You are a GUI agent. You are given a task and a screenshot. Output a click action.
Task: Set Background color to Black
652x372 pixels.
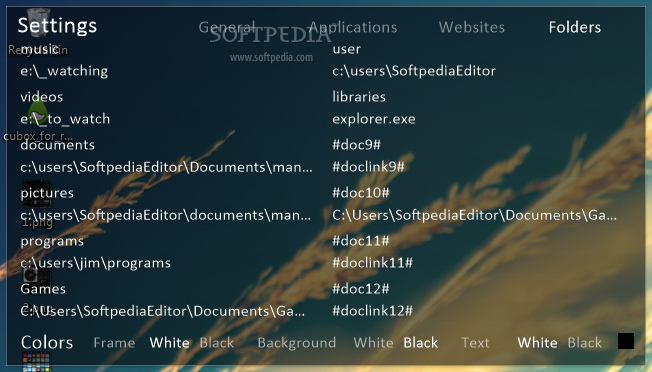coord(420,342)
